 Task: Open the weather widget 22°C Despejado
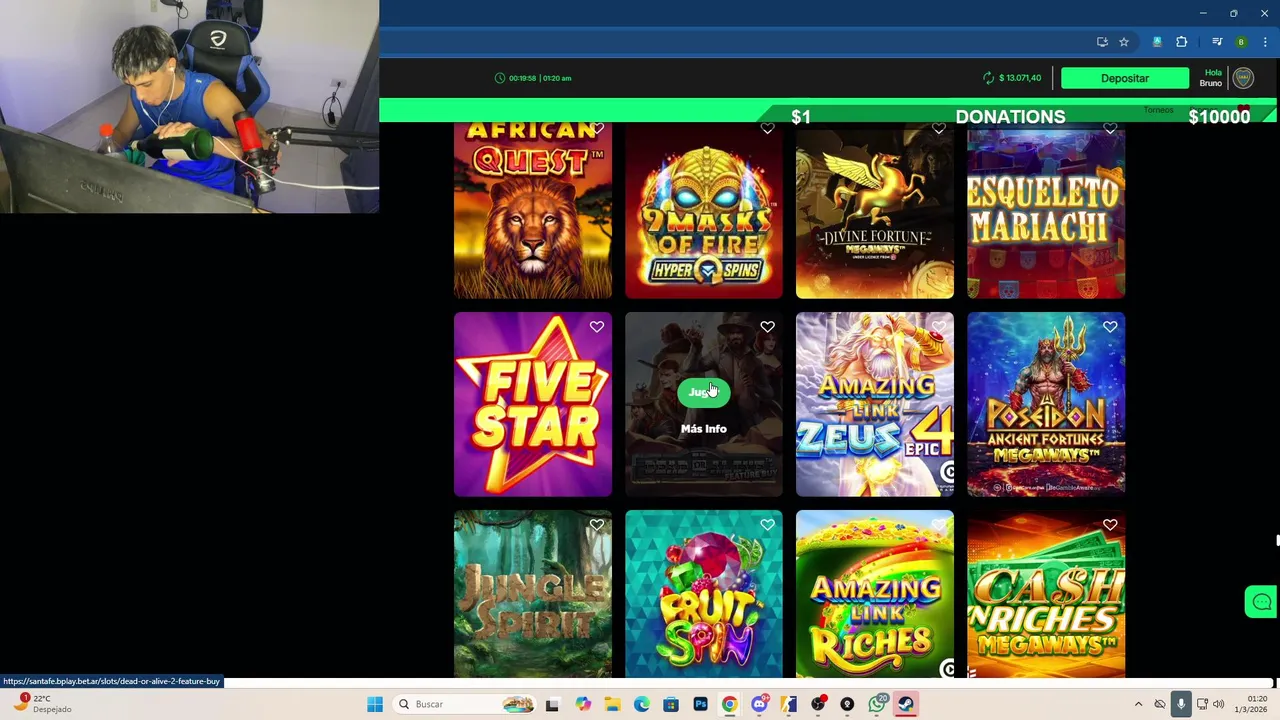click(x=42, y=704)
